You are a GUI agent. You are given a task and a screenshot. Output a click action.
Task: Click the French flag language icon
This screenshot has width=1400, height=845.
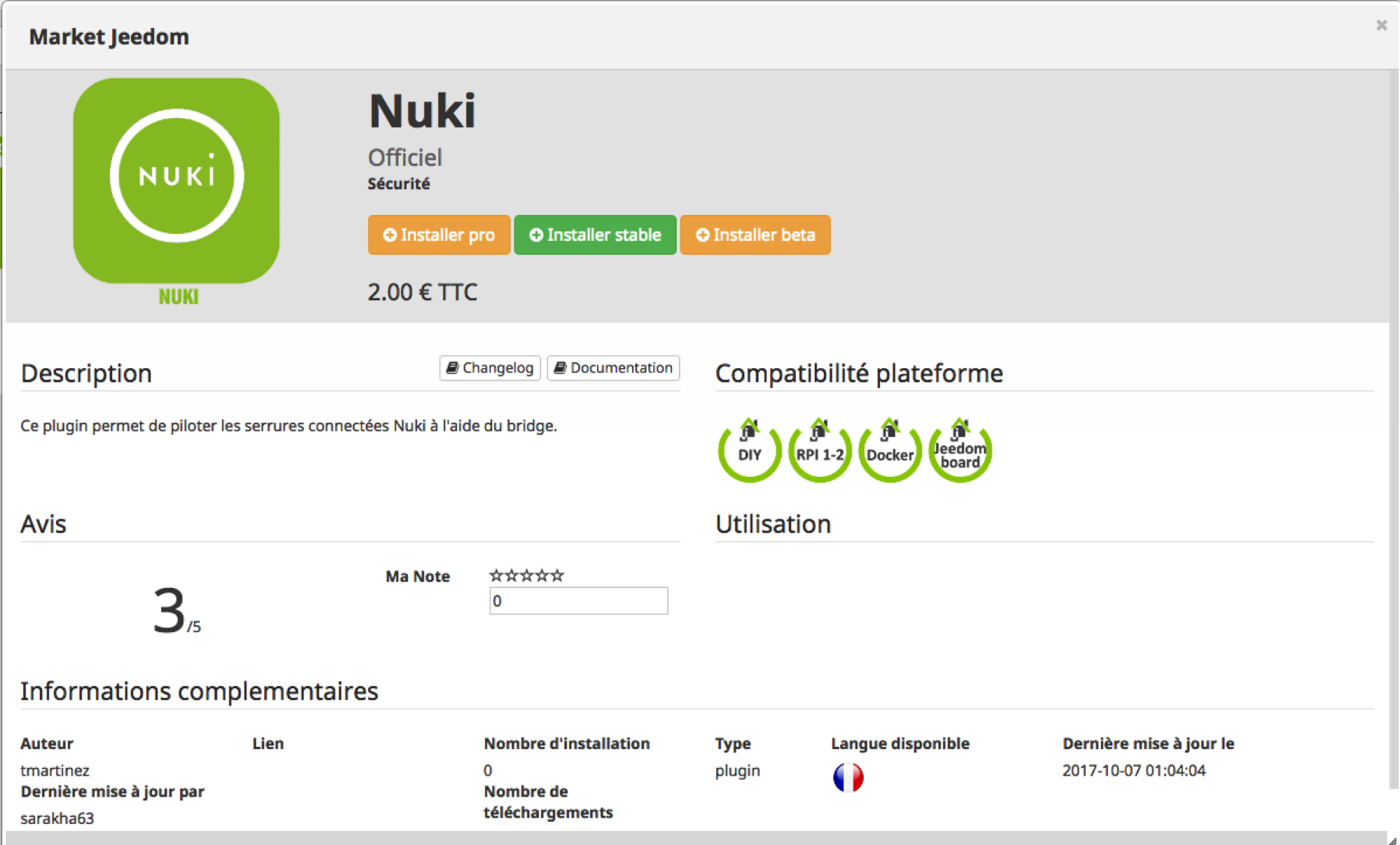848,777
